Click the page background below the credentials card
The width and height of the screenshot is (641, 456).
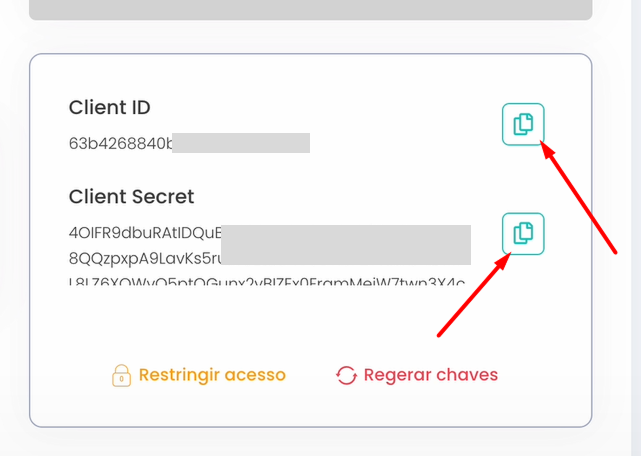click(x=310, y=443)
